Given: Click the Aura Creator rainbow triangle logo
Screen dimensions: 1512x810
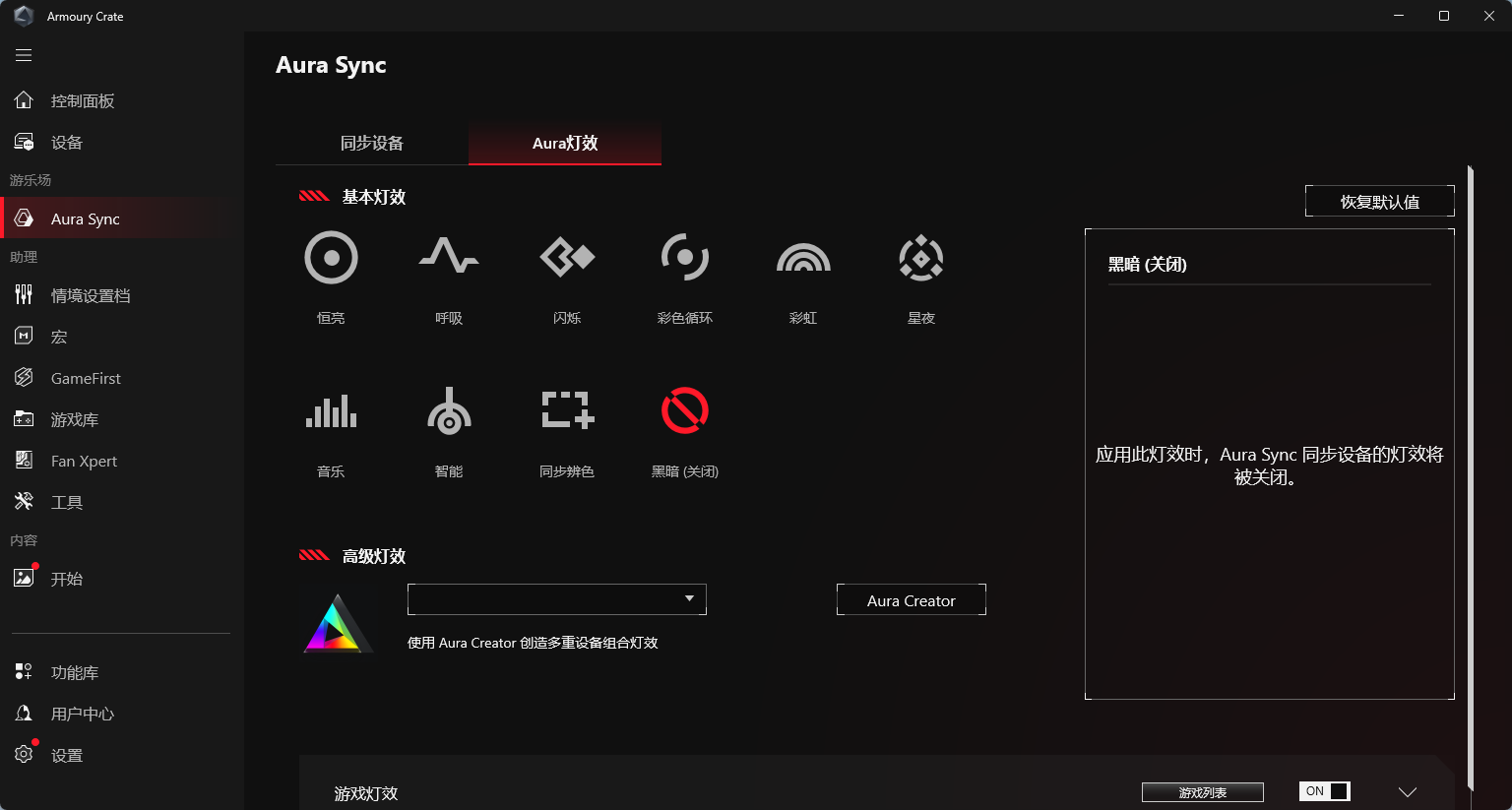Looking at the screenshot, I should click(x=338, y=623).
